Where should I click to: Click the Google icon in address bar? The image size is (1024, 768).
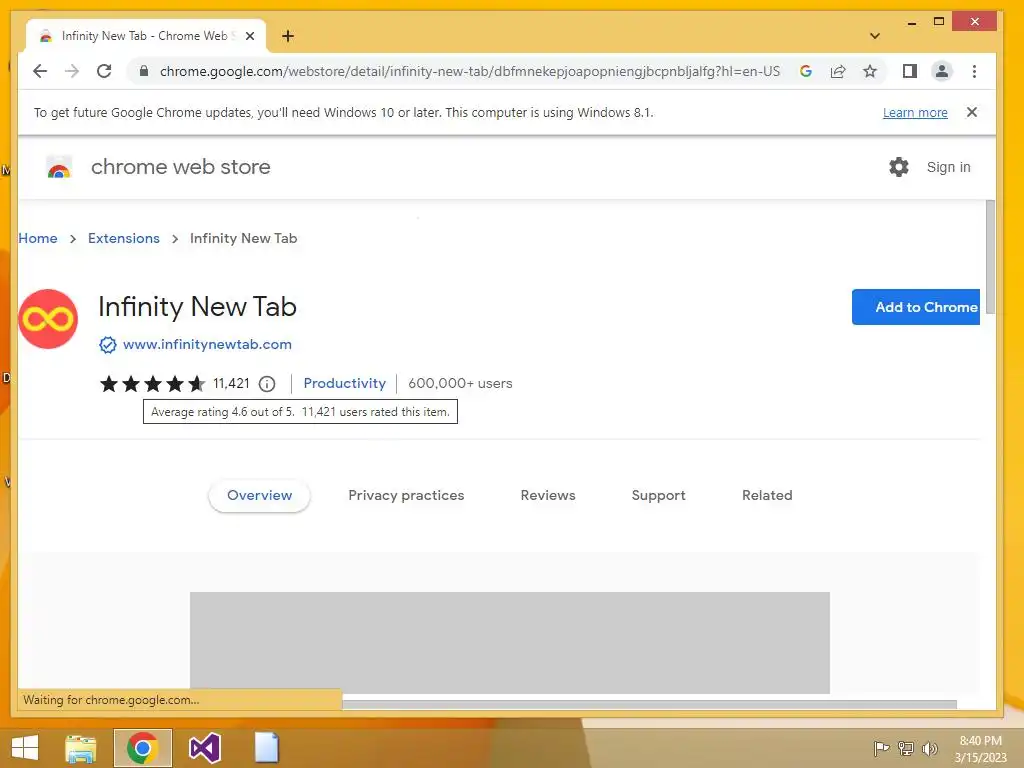tap(806, 71)
